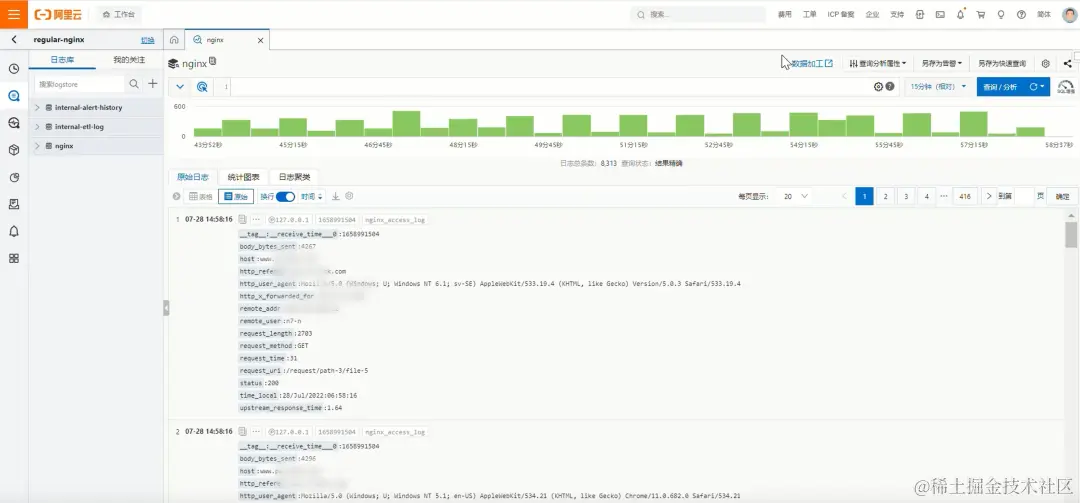
Task: Click the download logs icon
Action: (x=336, y=196)
